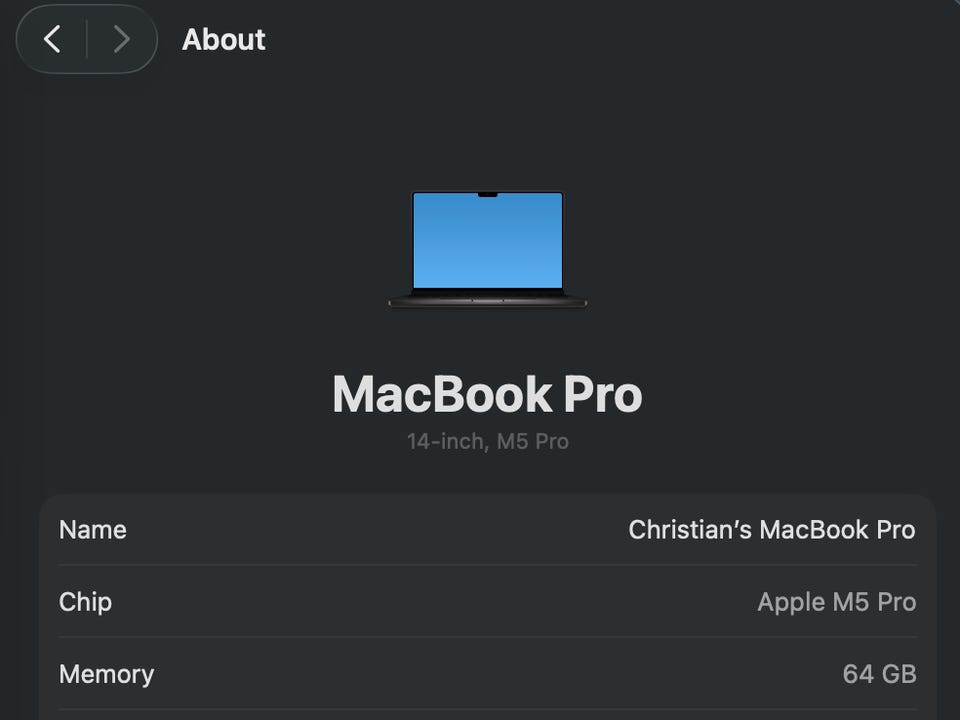The image size is (960, 720).
Task: Go forward using the right chevron
Action: tap(121, 39)
